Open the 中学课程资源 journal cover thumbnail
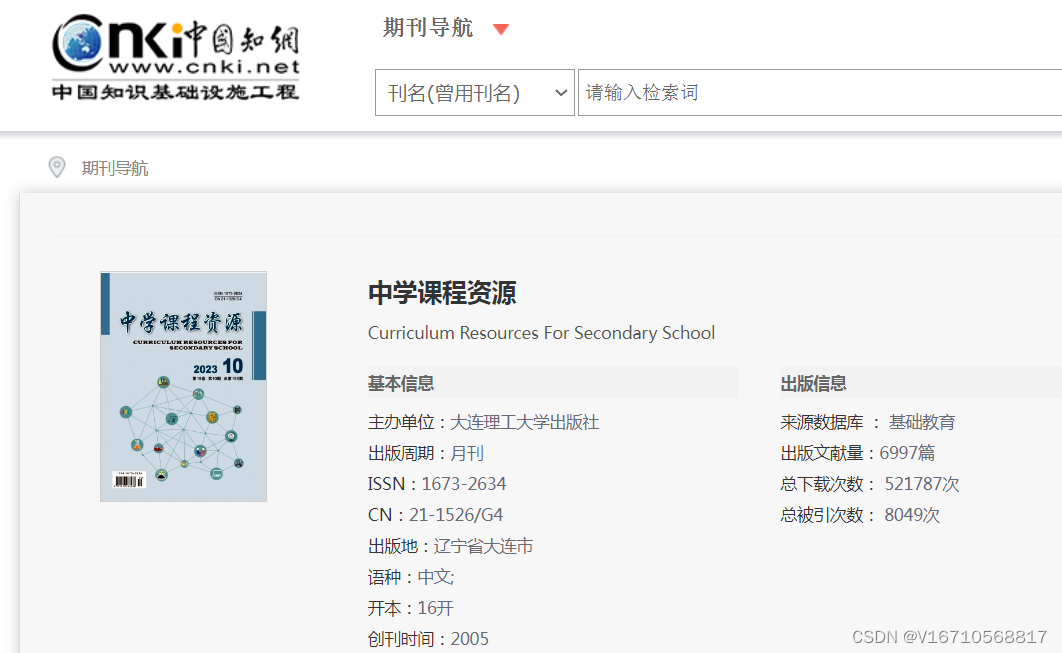This screenshot has width=1062, height=653. 184,387
